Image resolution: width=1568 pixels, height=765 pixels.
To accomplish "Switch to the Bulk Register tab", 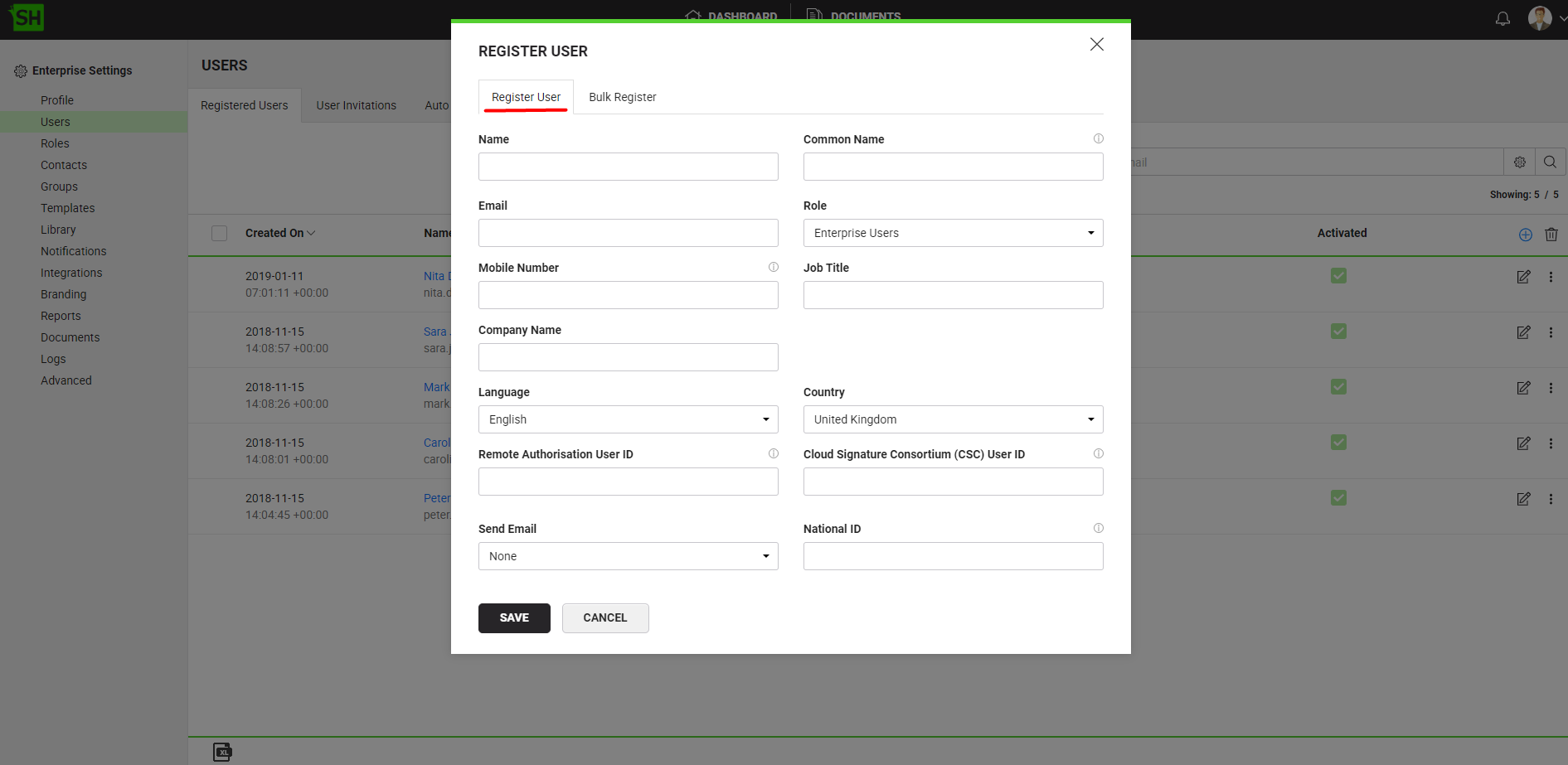I will coord(622,97).
